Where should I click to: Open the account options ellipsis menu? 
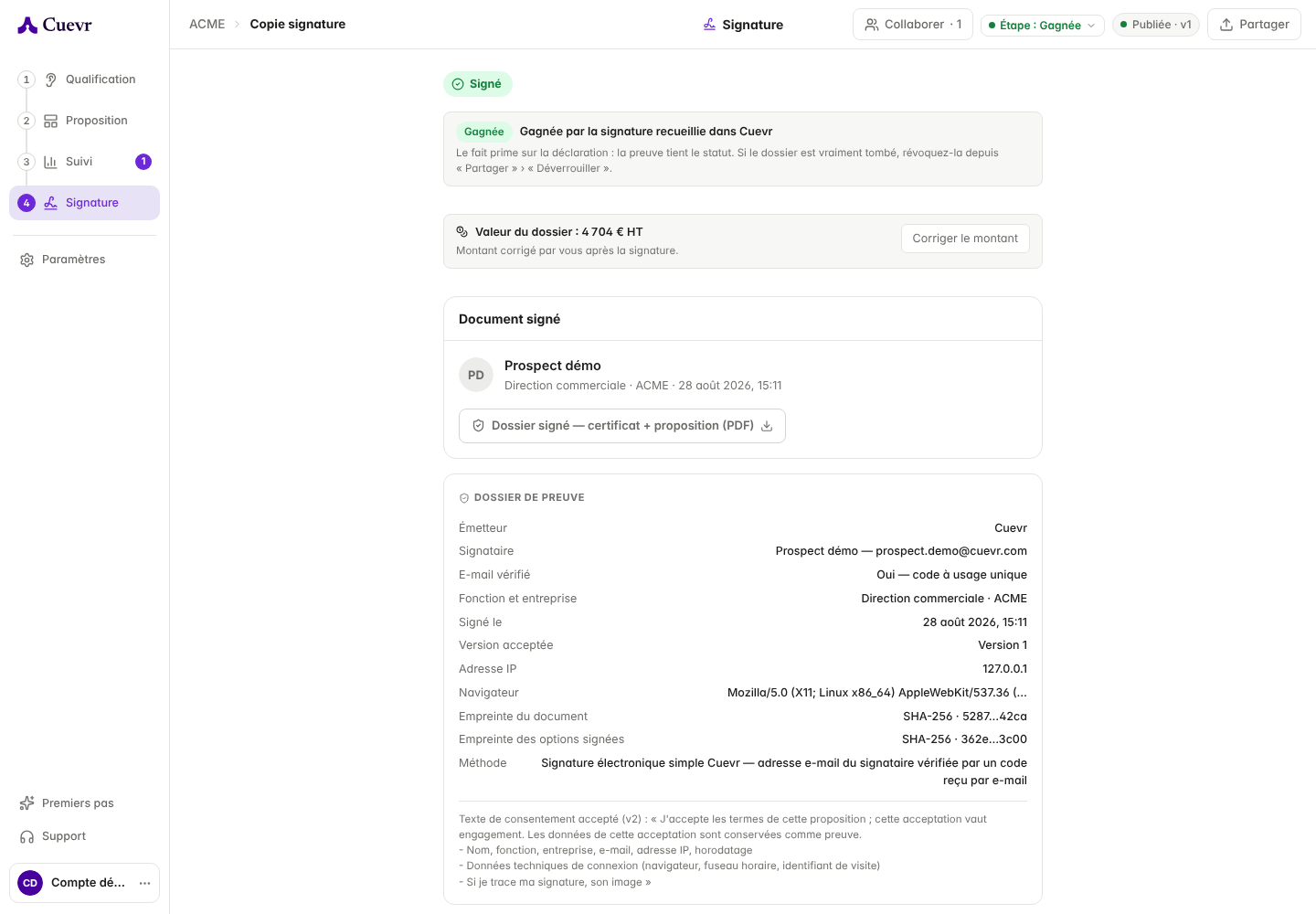point(144,883)
